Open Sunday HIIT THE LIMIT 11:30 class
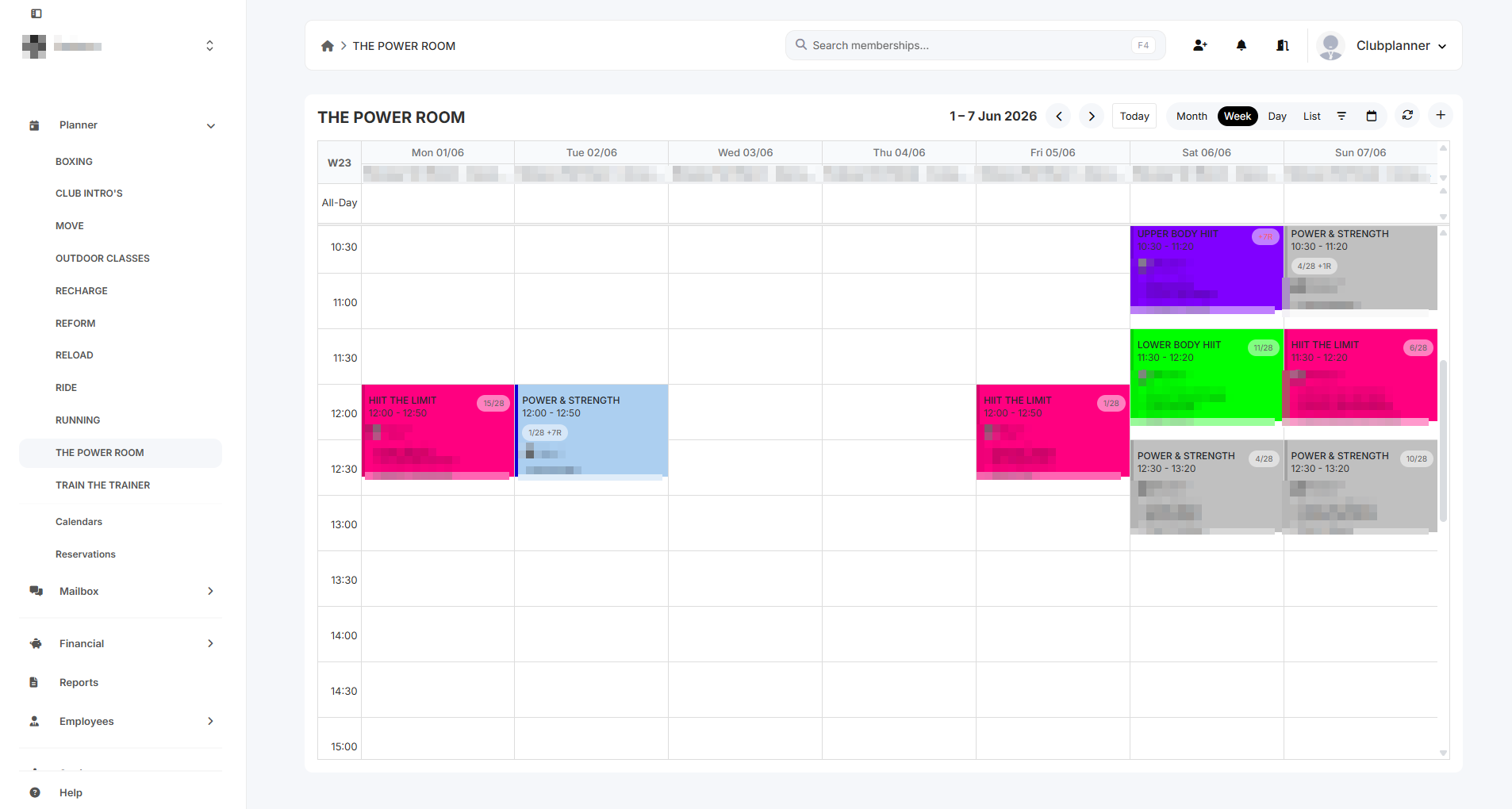The width and height of the screenshot is (1512, 809). pos(1360,377)
